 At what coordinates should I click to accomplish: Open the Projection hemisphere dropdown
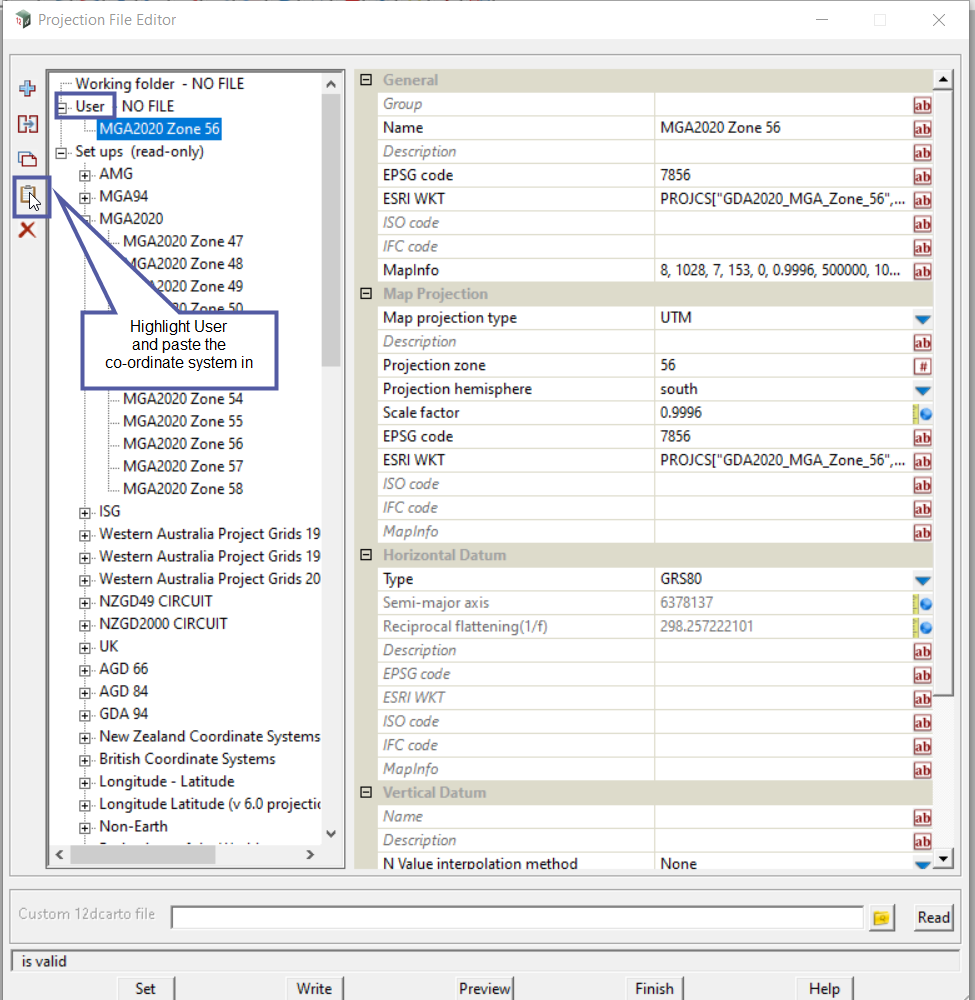pos(922,390)
